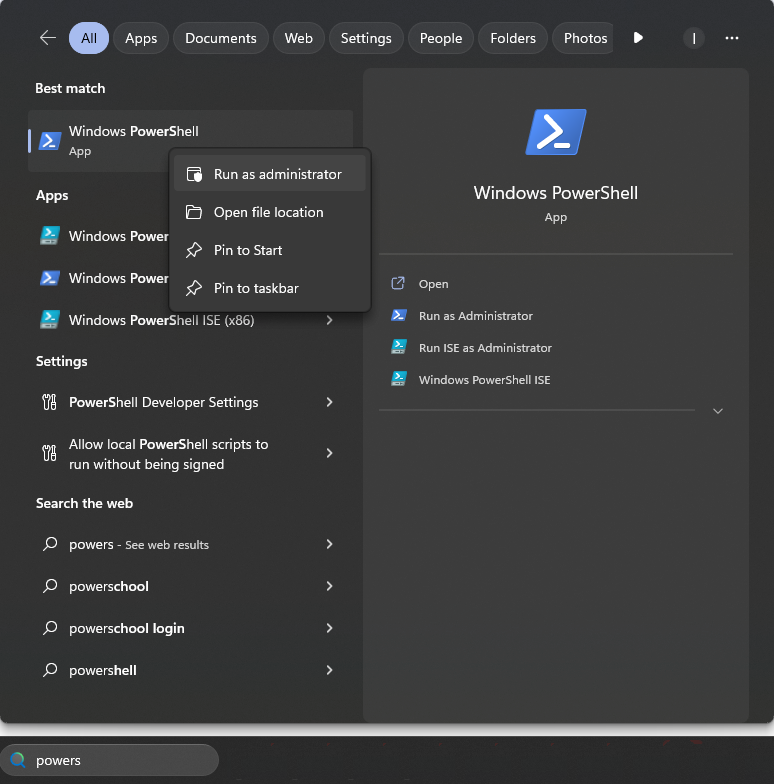The height and width of the screenshot is (784, 774).
Task: Click the Windows PowerShell title in preview pane
Action: 556,193
